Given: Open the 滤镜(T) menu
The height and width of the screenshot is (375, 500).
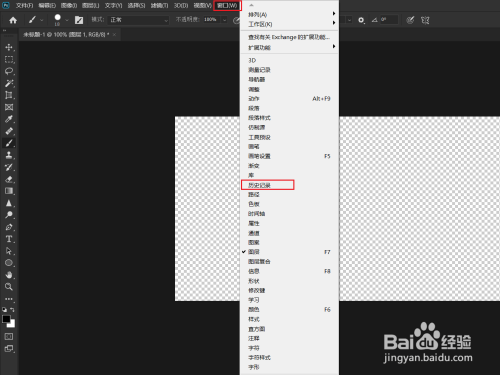Looking at the screenshot, I should point(159,5).
